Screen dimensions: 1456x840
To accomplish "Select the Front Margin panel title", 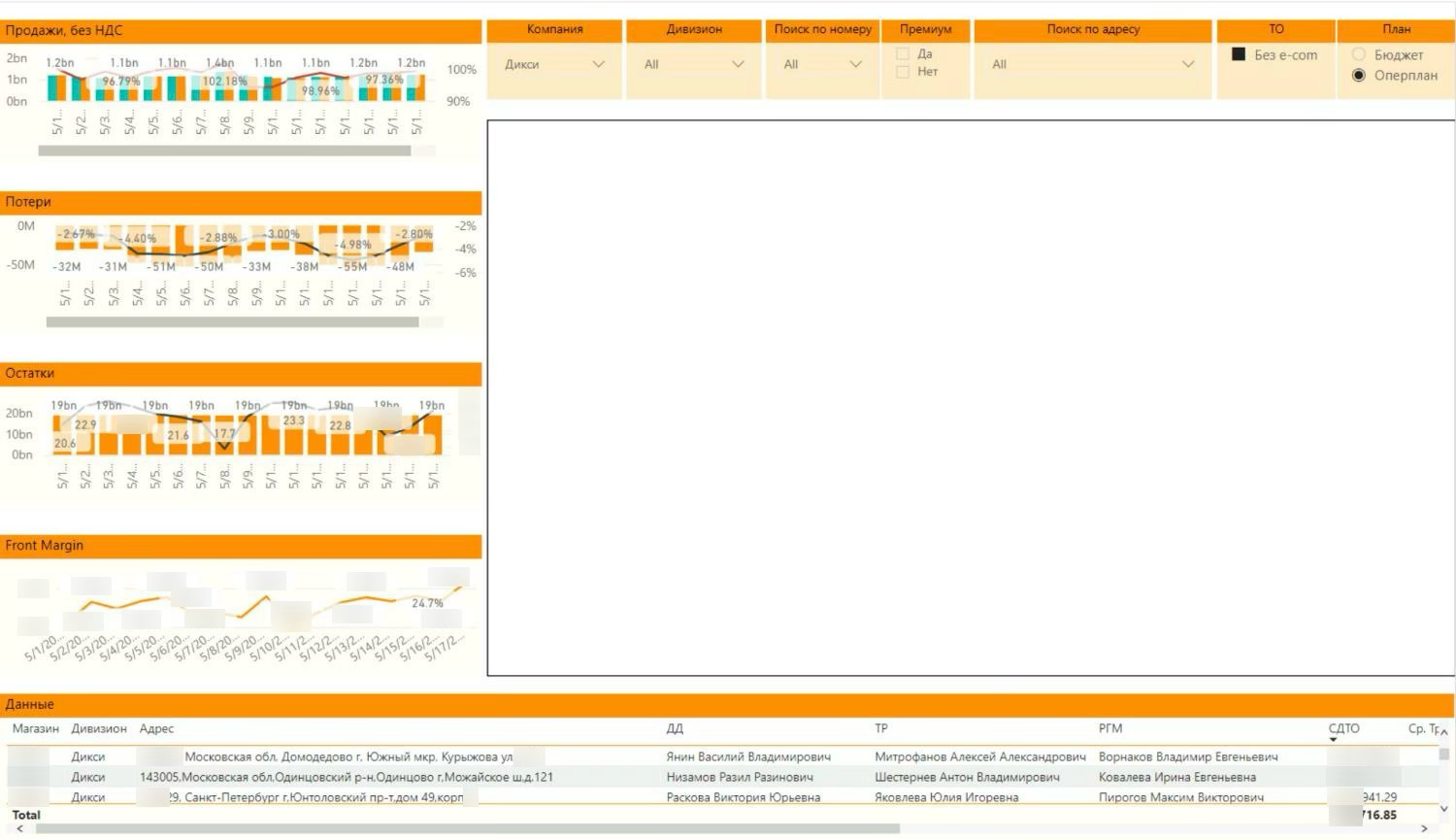I will [45, 545].
